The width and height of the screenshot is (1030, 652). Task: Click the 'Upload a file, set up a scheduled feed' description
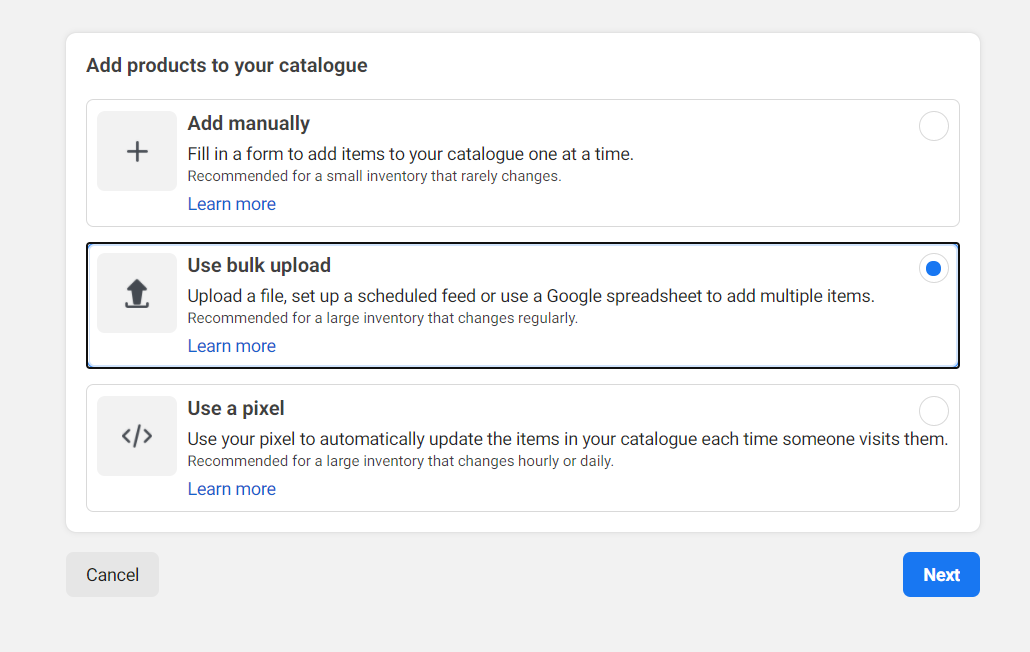(x=531, y=296)
